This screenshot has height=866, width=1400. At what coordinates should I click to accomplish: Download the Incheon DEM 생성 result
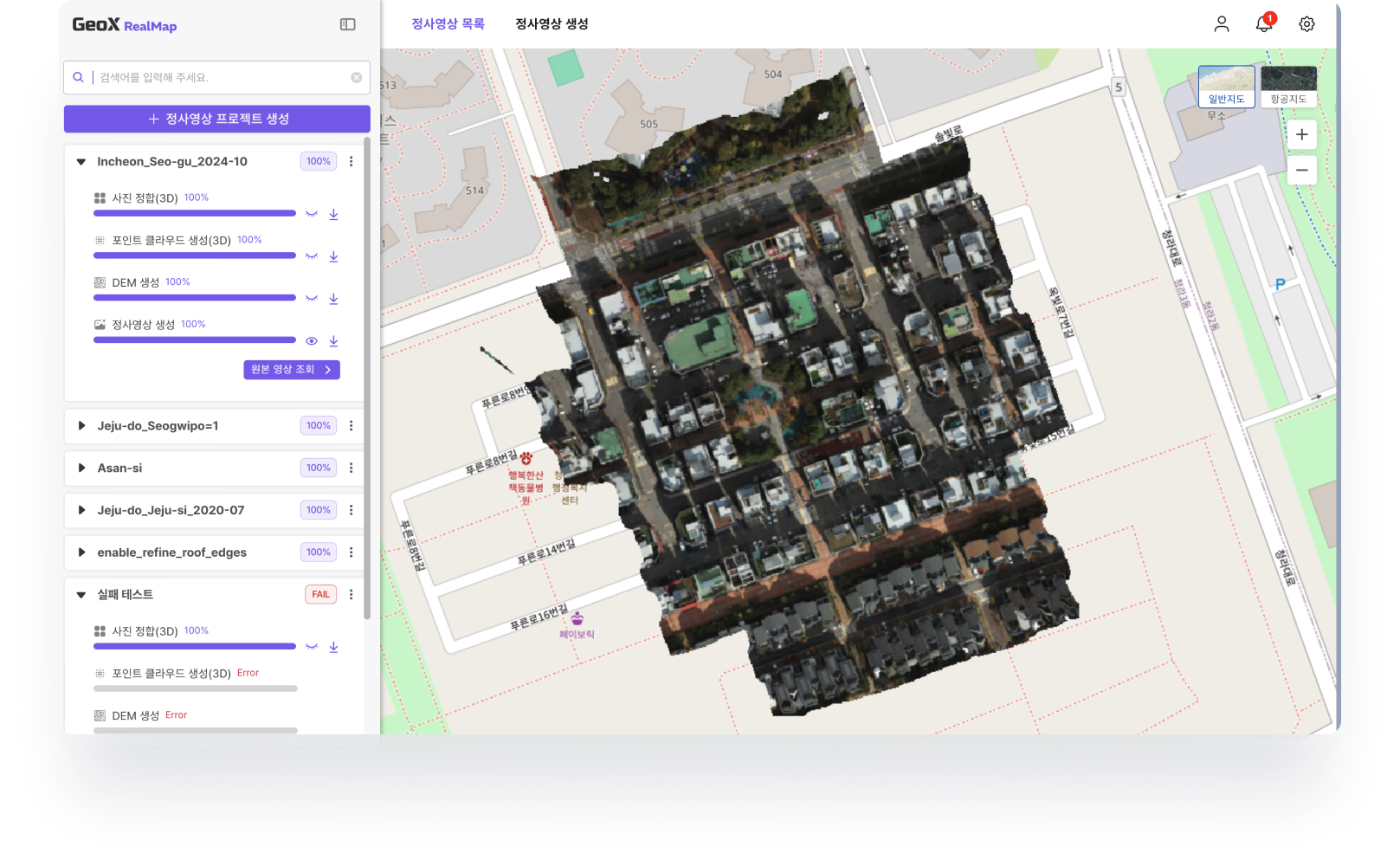[333, 299]
